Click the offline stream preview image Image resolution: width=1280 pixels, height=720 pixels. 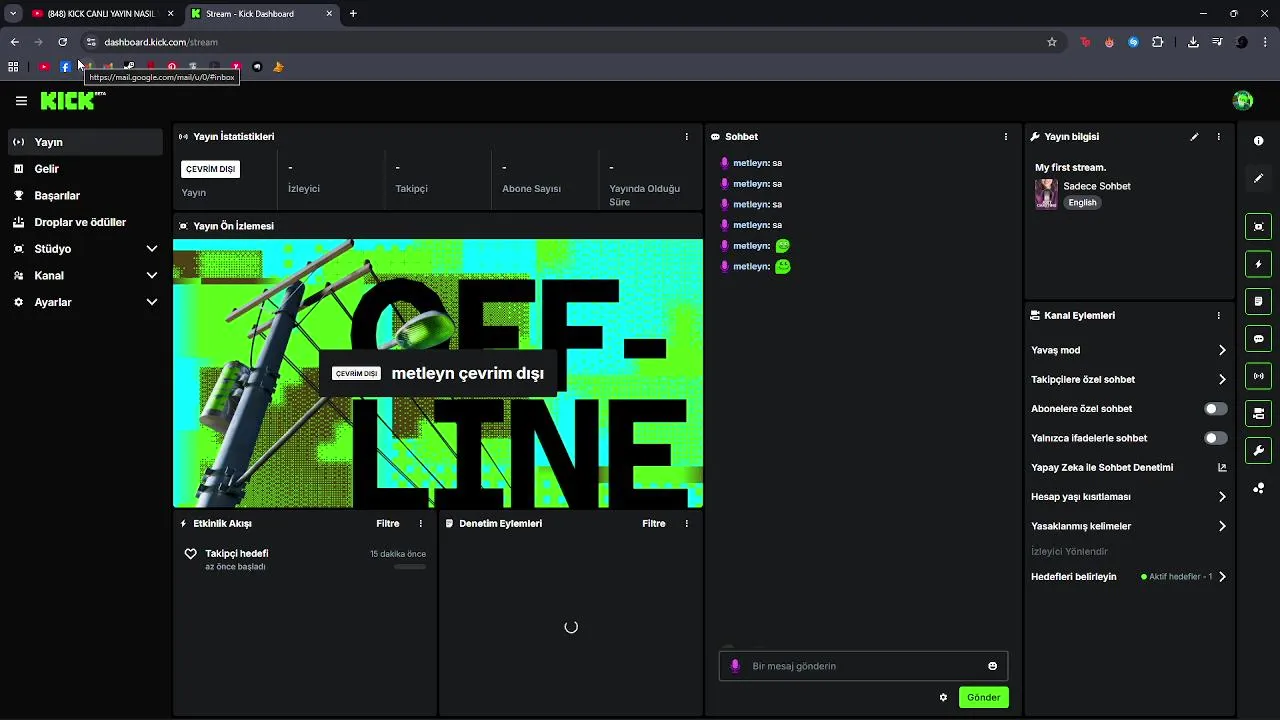coord(438,373)
